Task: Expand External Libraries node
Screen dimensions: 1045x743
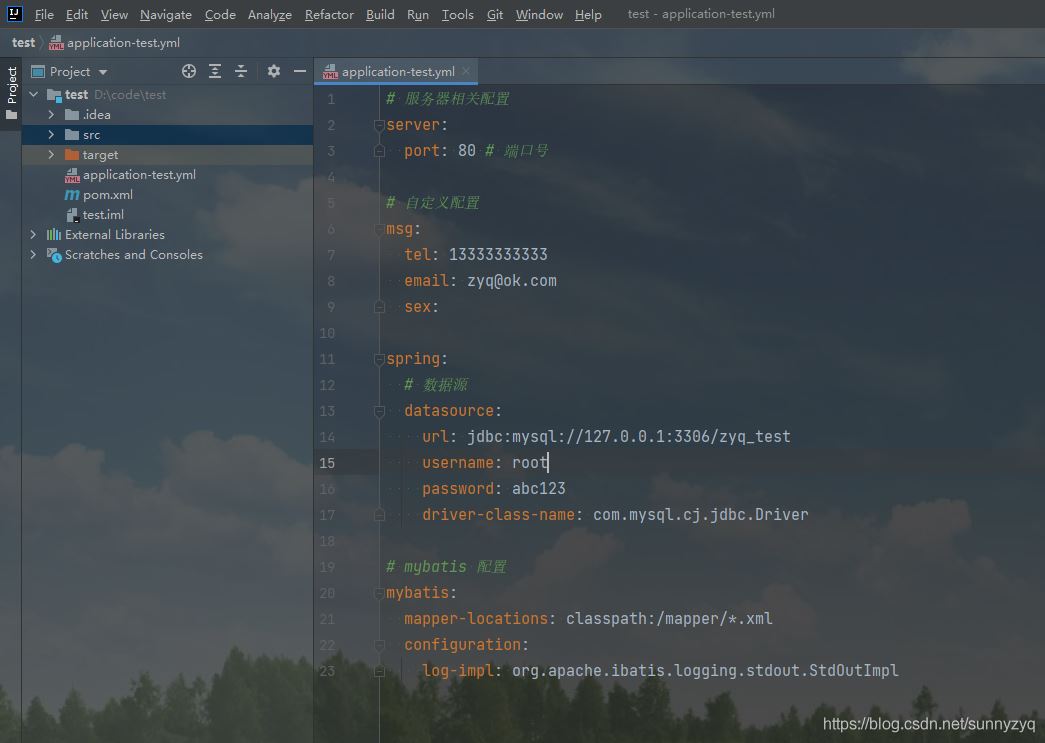Action: point(33,235)
